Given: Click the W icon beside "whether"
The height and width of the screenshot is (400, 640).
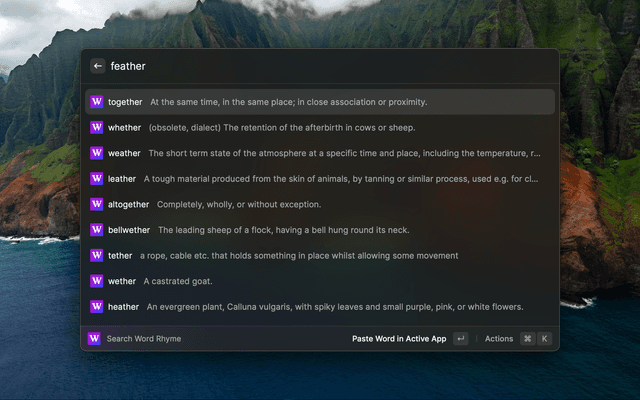Looking at the screenshot, I should click(x=96, y=127).
